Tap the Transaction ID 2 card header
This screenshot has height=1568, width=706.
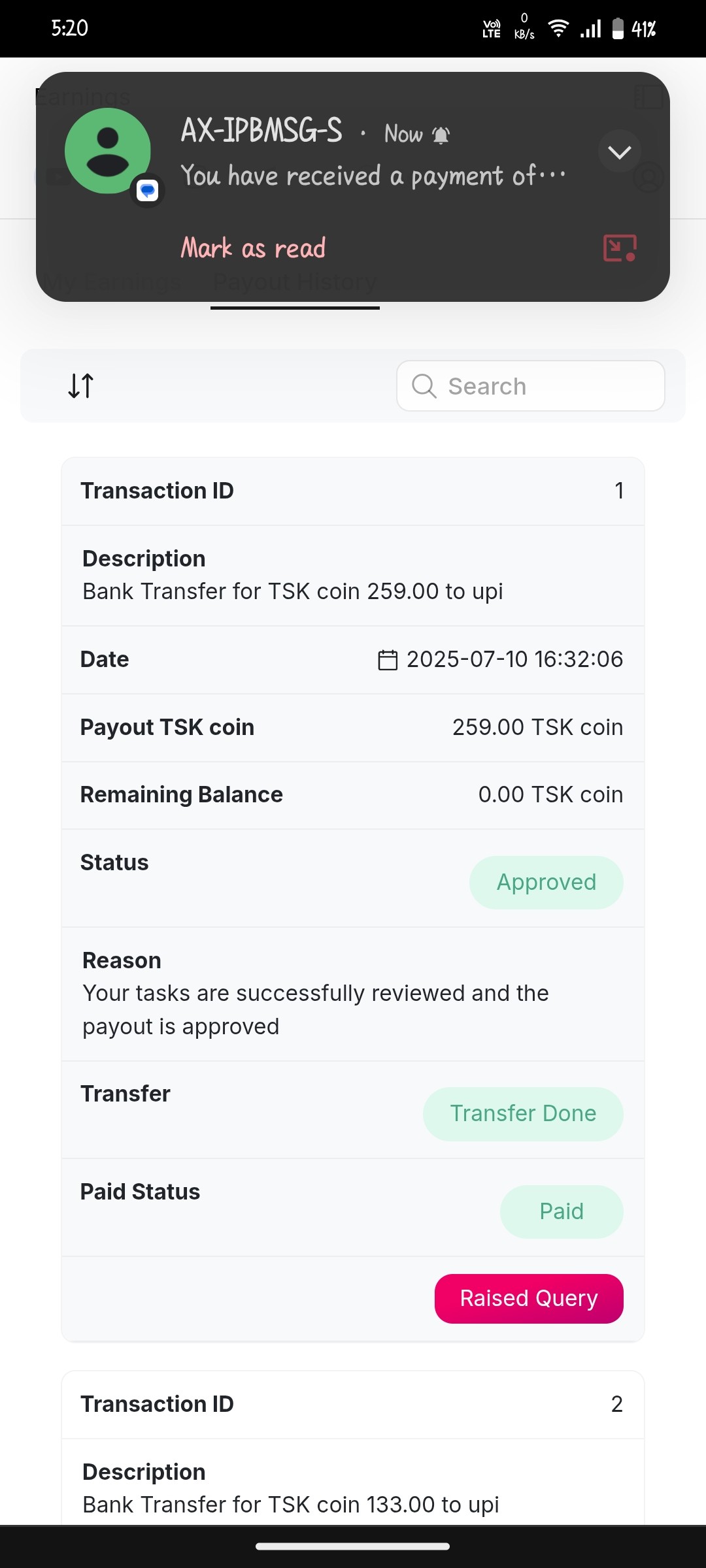coord(352,1404)
